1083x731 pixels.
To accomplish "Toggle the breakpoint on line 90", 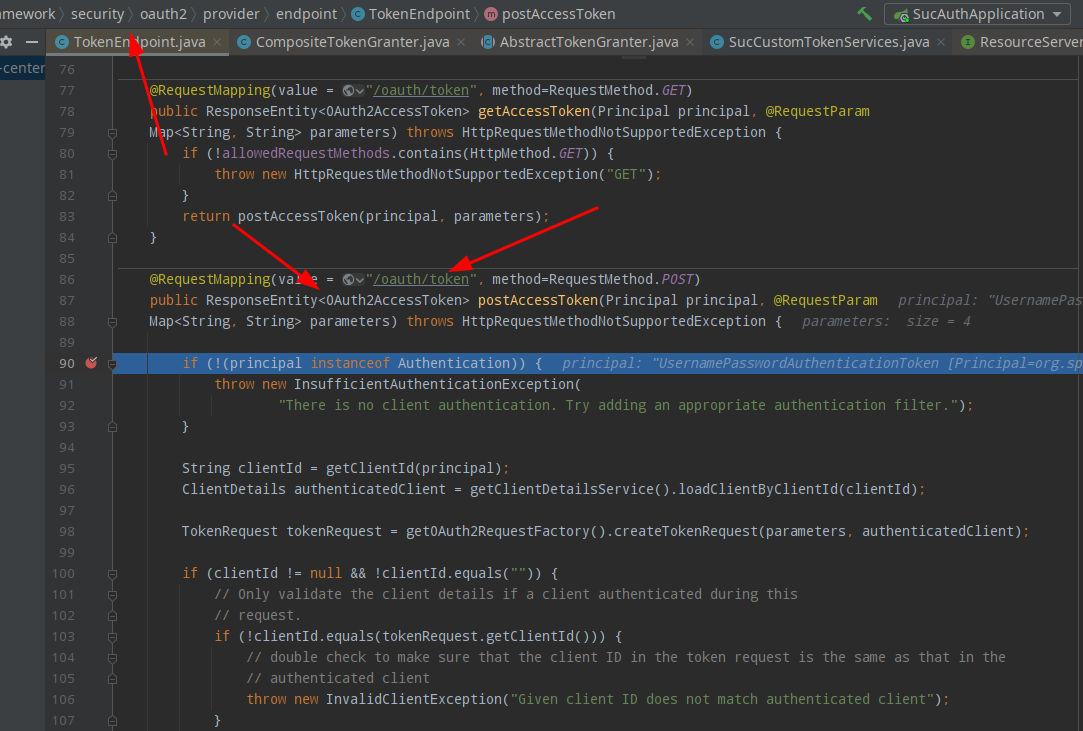I will click(x=91, y=363).
